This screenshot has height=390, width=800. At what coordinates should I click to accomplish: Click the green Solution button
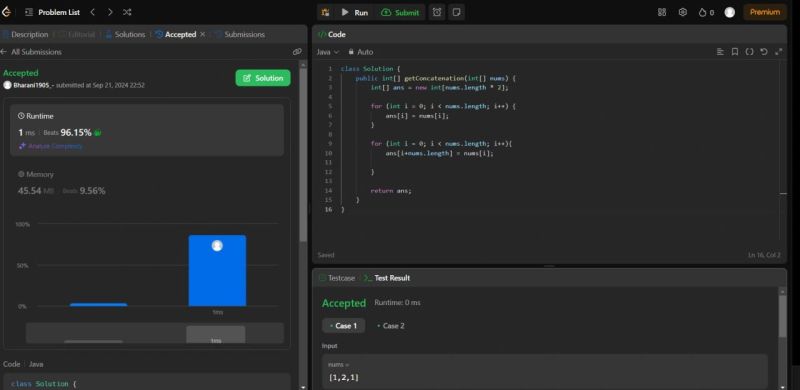click(x=263, y=78)
